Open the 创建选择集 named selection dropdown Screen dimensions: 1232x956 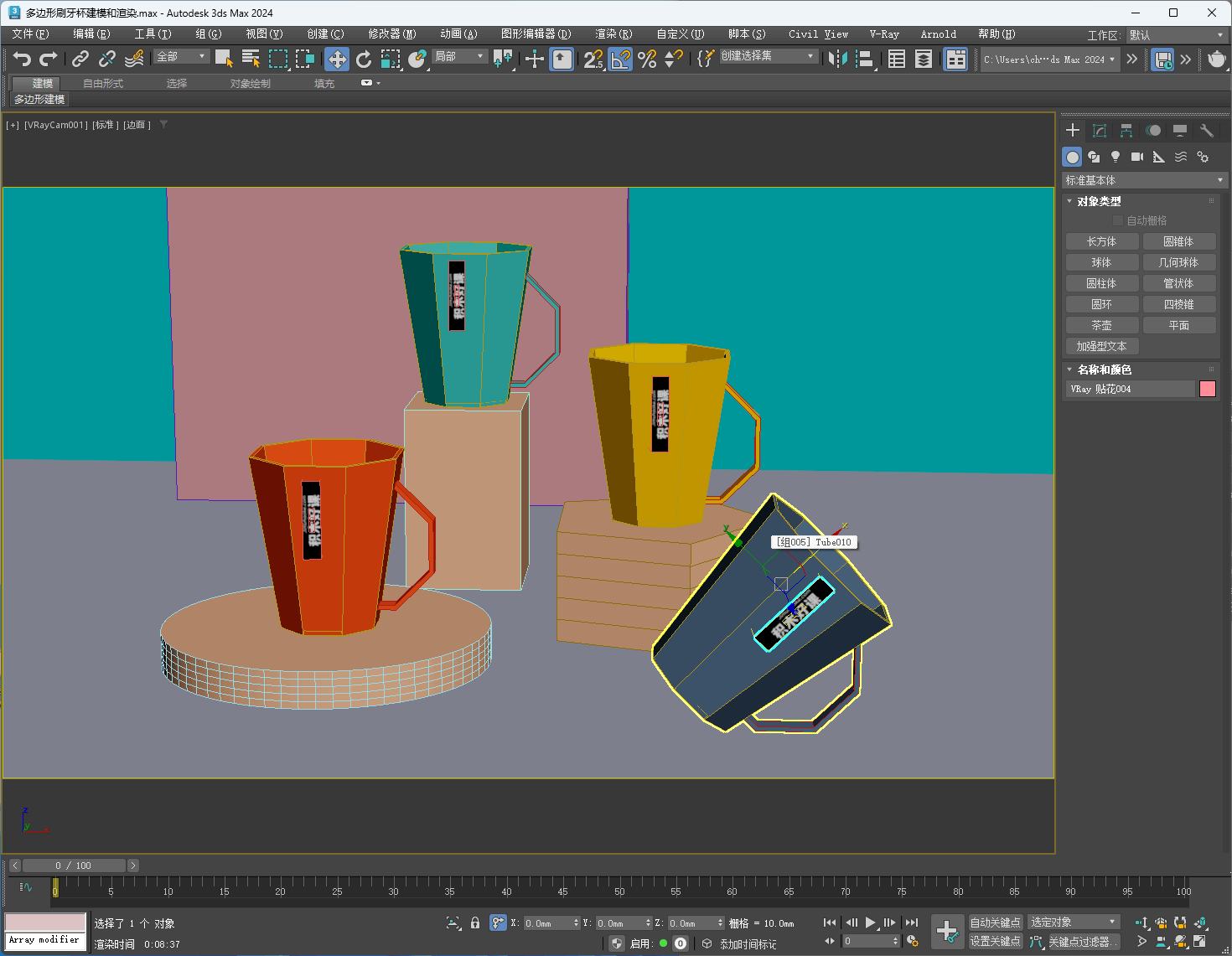(x=768, y=56)
